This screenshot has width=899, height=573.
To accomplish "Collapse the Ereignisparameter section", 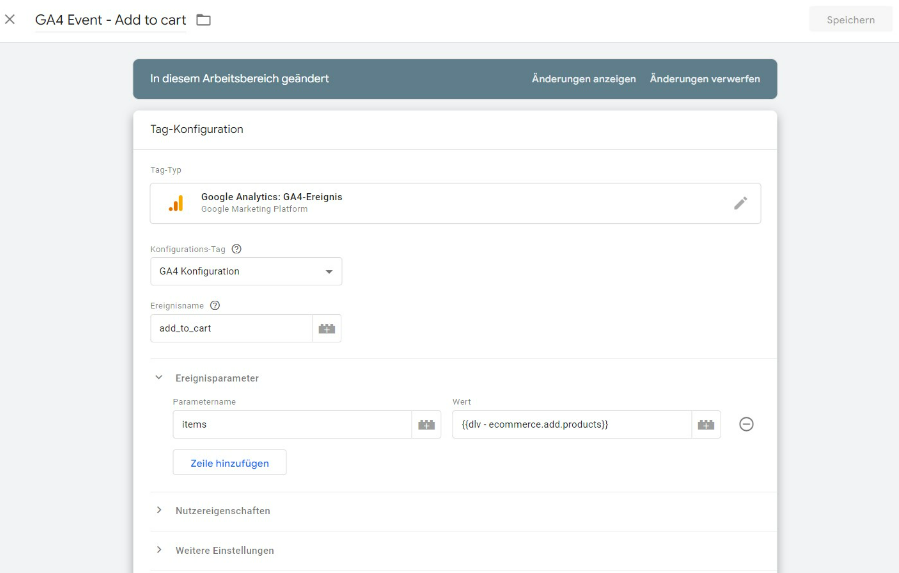I will pos(159,378).
